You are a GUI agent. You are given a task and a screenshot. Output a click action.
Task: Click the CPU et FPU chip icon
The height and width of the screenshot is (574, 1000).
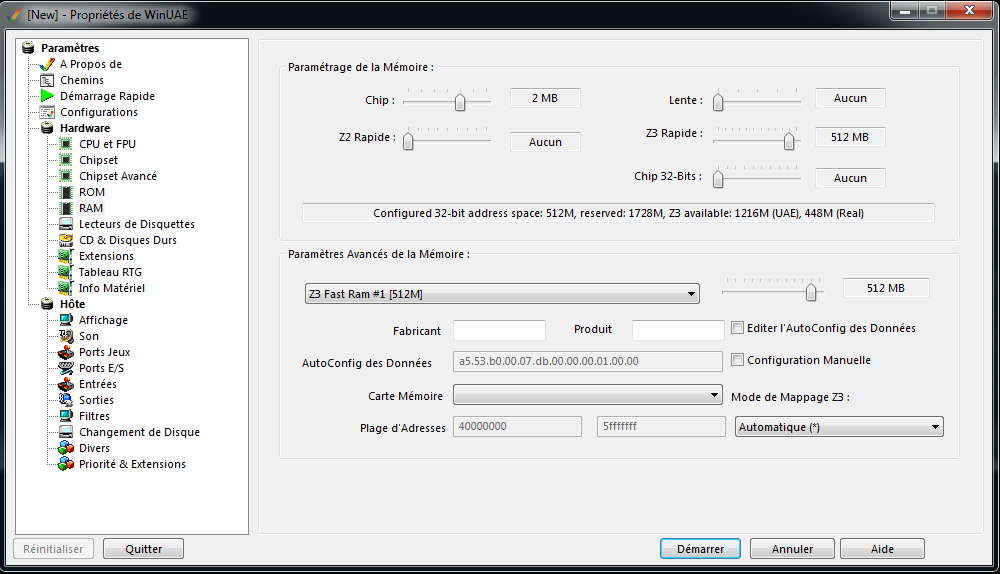(66, 144)
